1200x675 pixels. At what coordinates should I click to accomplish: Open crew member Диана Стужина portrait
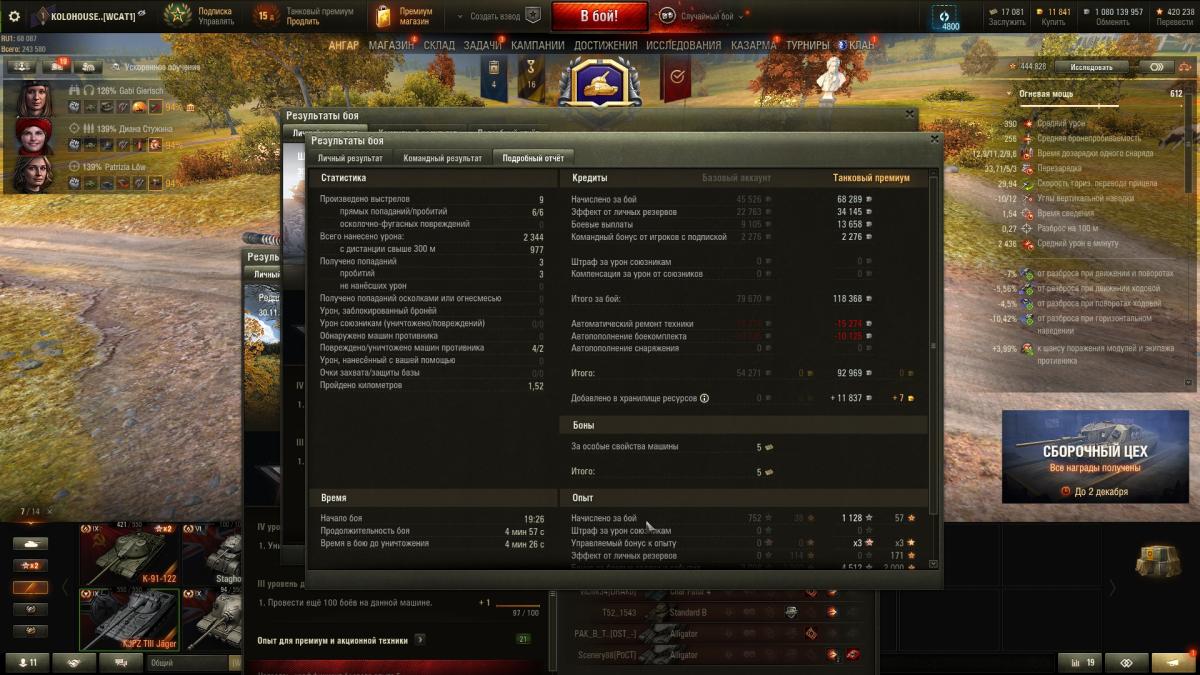(34, 137)
